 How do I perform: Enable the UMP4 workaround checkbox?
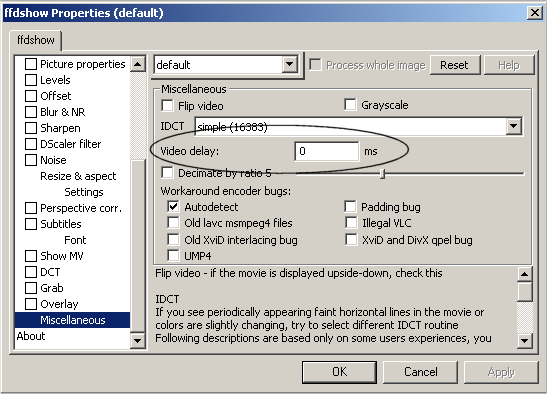[x=173, y=256]
